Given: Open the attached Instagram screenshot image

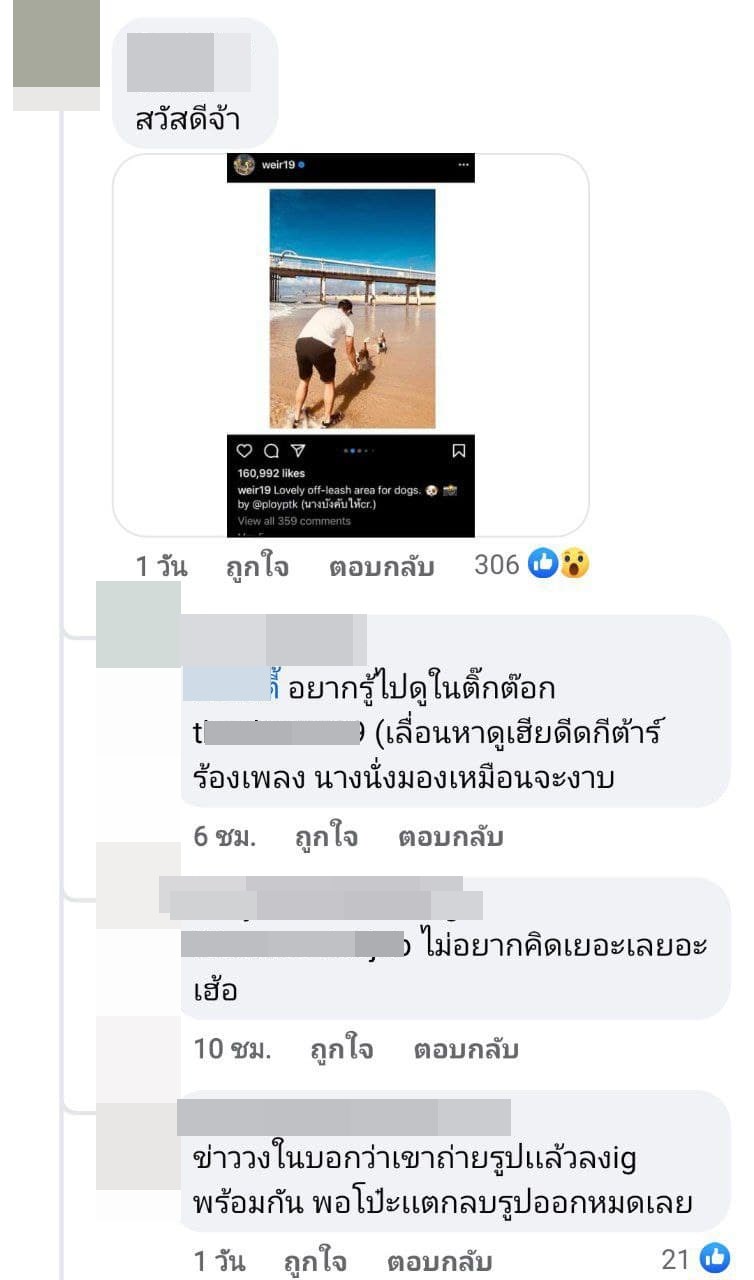Looking at the screenshot, I should (350, 345).
